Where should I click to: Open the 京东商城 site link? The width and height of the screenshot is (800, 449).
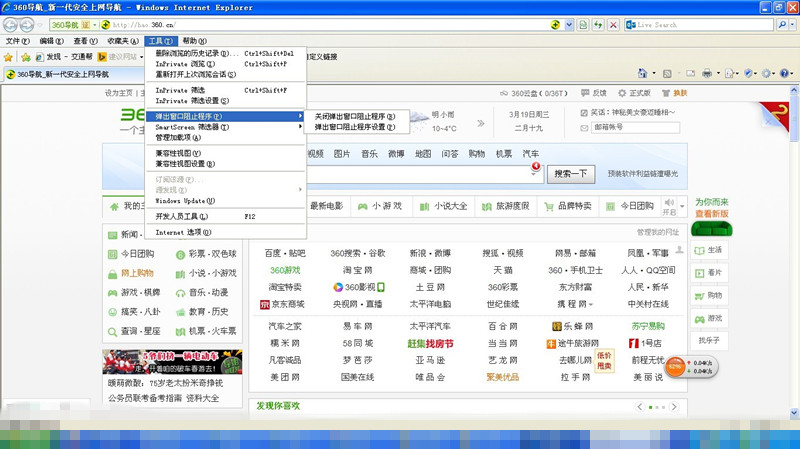pyautogui.click(x=282, y=305)
